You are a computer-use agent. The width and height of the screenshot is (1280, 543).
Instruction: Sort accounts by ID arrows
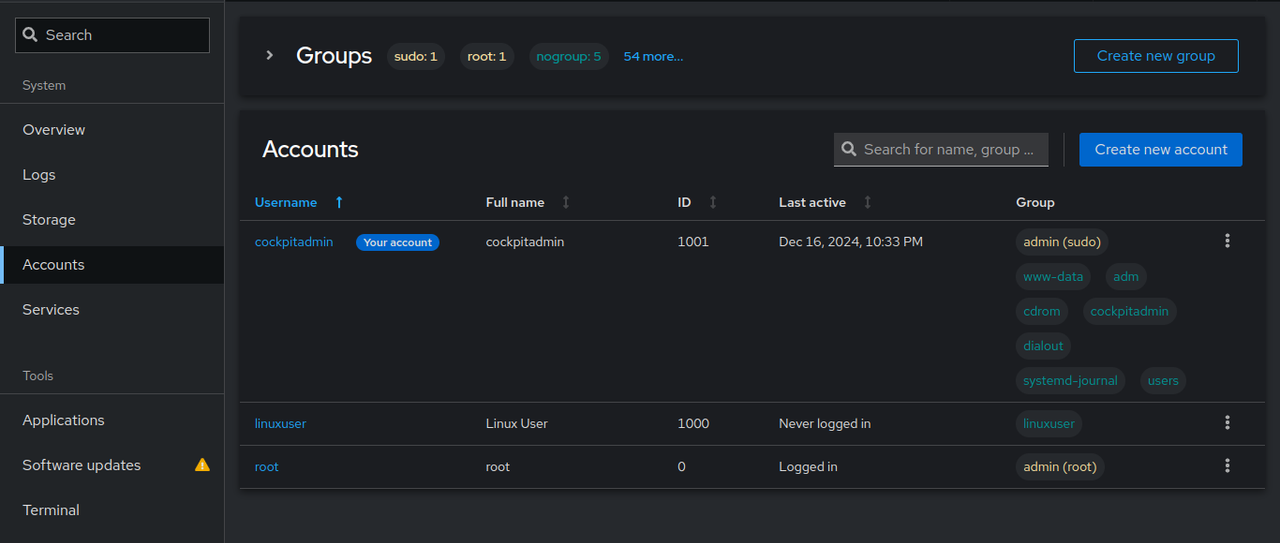click(x=713, y=202)
